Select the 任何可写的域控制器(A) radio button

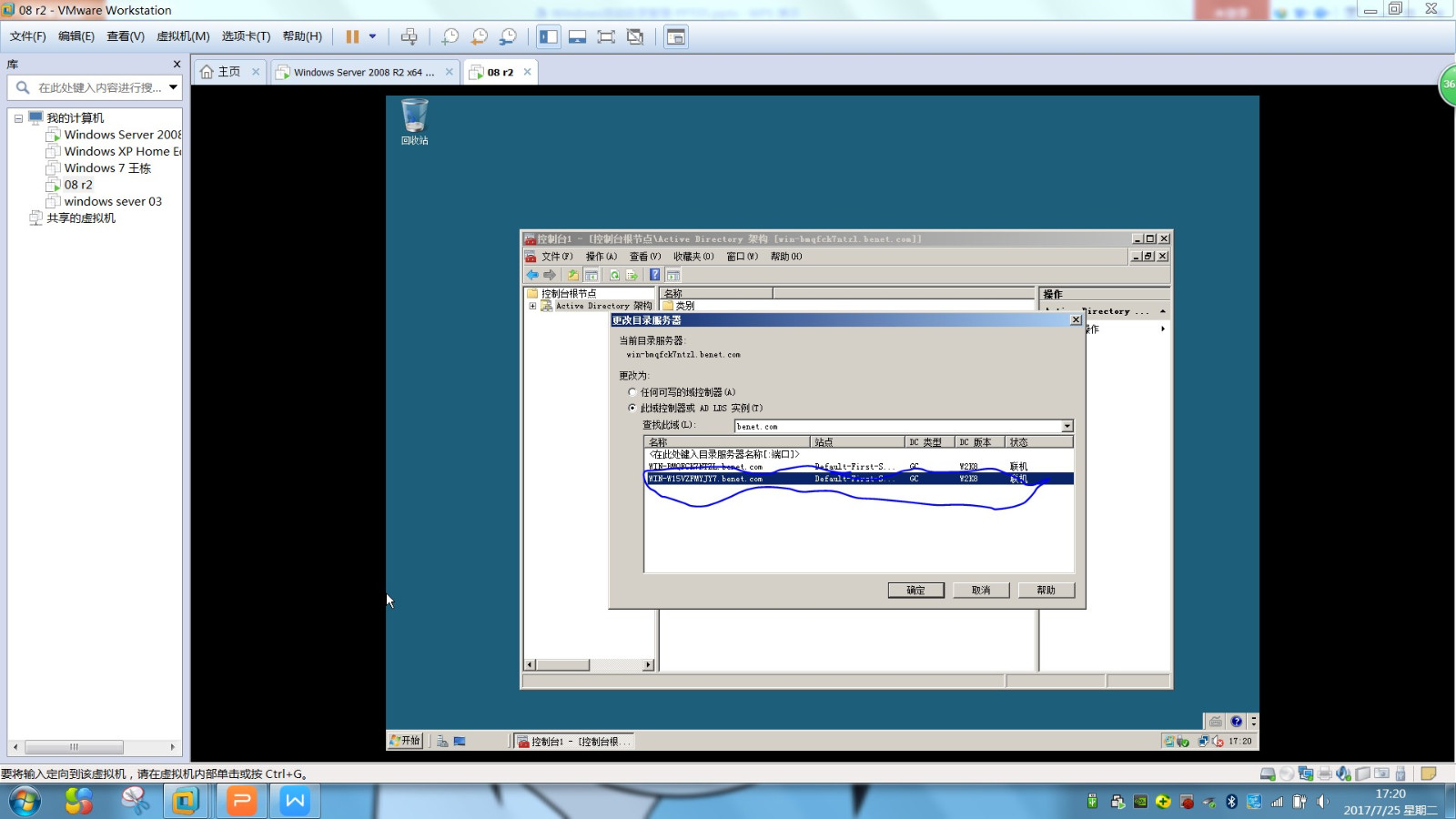(x=632, y=392)
